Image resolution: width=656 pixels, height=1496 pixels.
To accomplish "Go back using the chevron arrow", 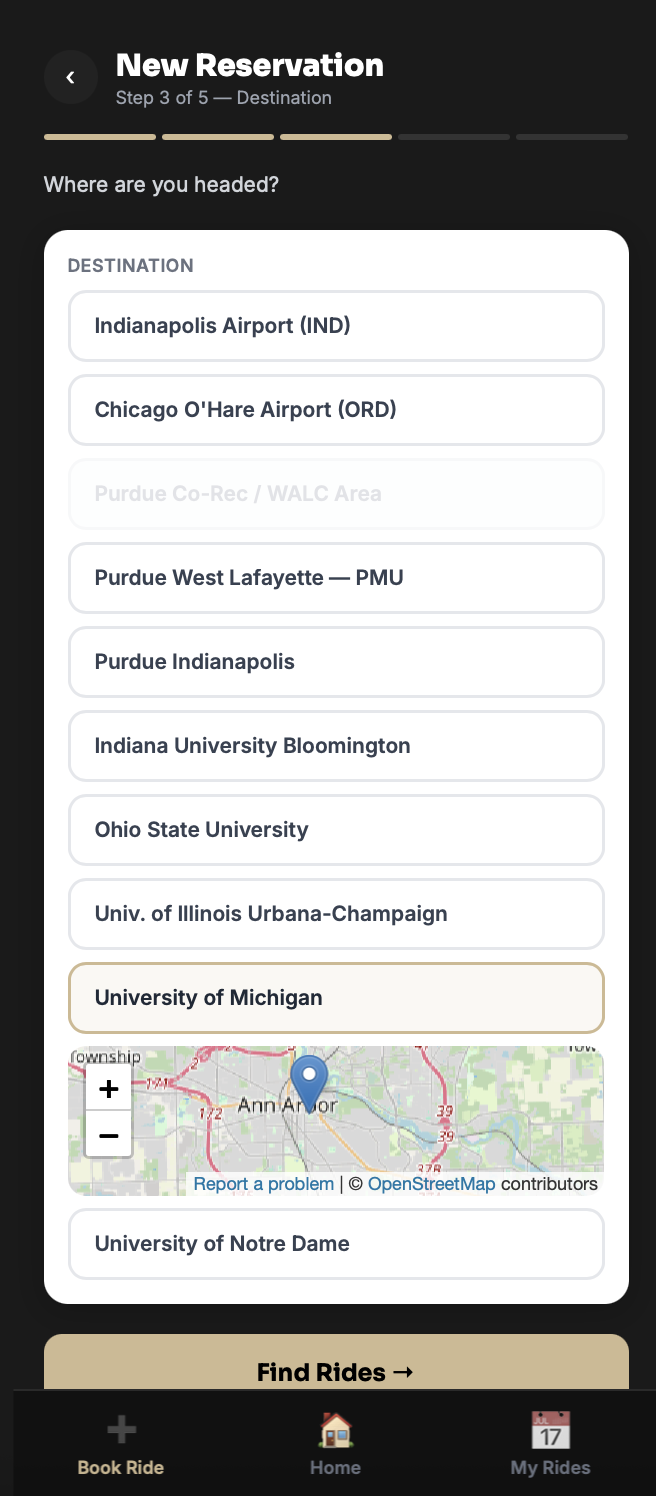I will tap(70, 77).
